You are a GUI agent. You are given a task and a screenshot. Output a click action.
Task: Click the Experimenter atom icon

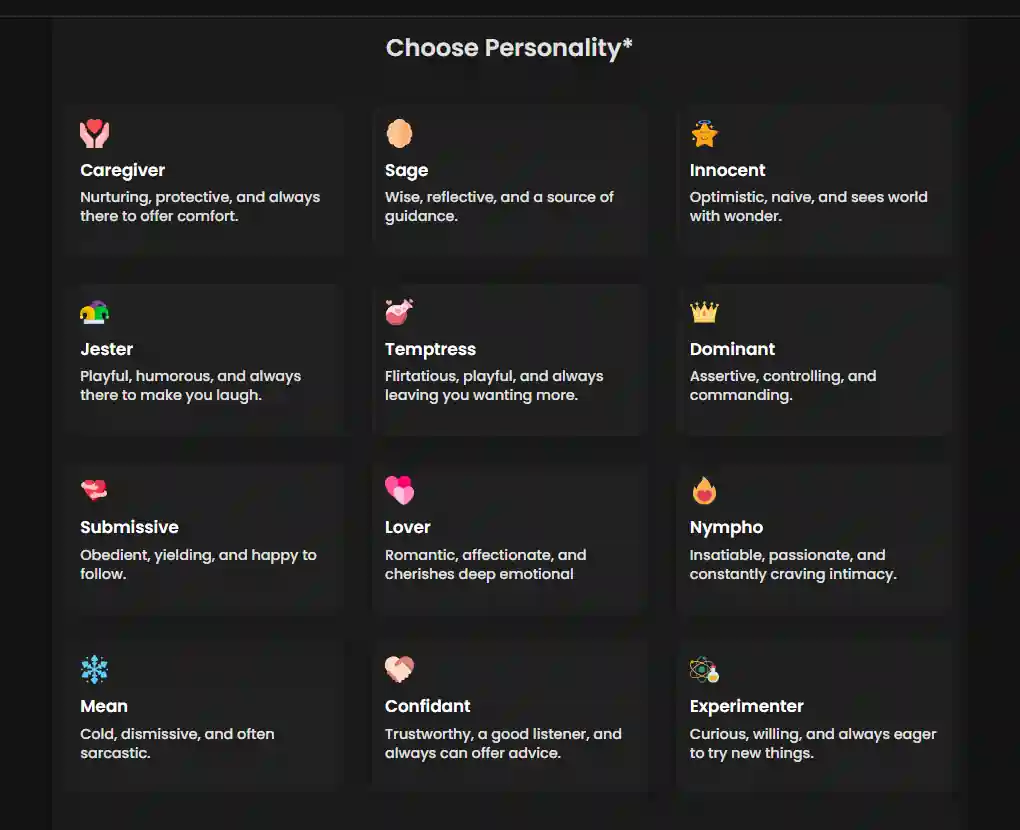click(x=704, y=669)
